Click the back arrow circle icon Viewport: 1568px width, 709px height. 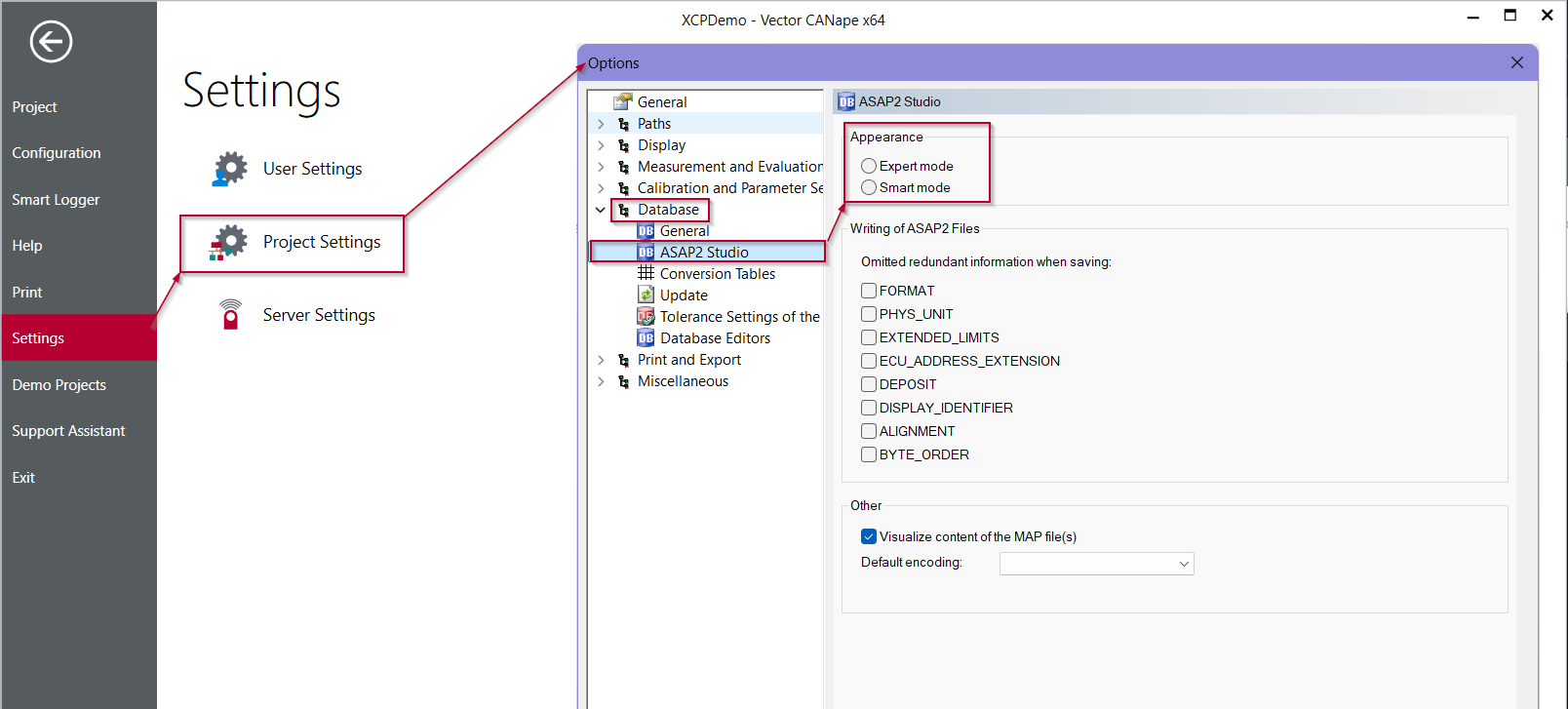coord(51,41)
